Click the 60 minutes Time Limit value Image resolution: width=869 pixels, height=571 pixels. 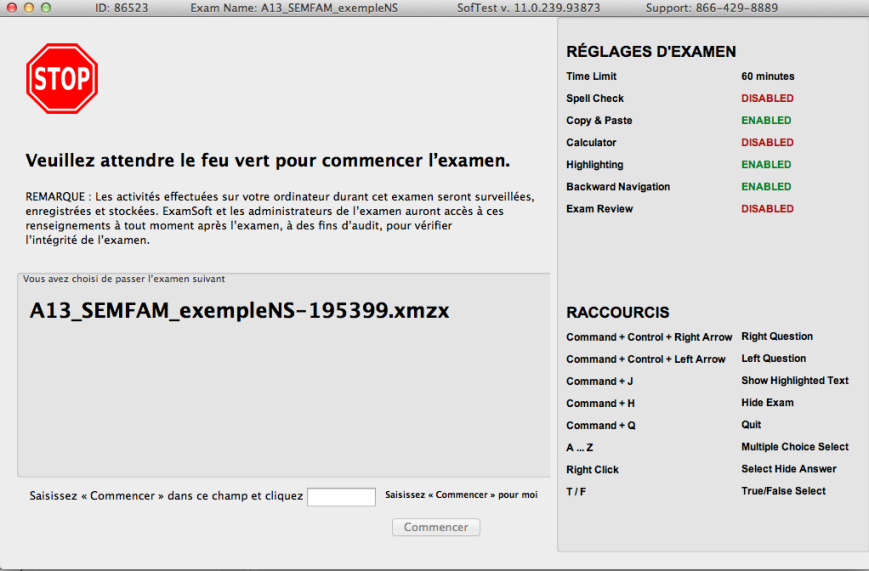coord(767,77)
